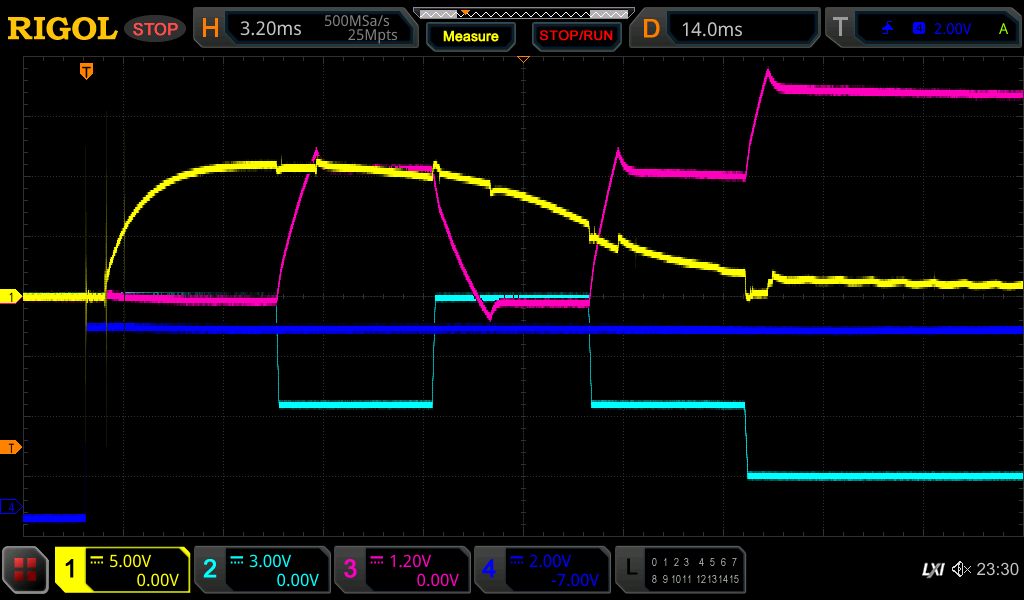The height and width of the screenshot is (600, 1024).
Task: Open the logic analyzer L digital channels panel
Action: coord(681,570)
